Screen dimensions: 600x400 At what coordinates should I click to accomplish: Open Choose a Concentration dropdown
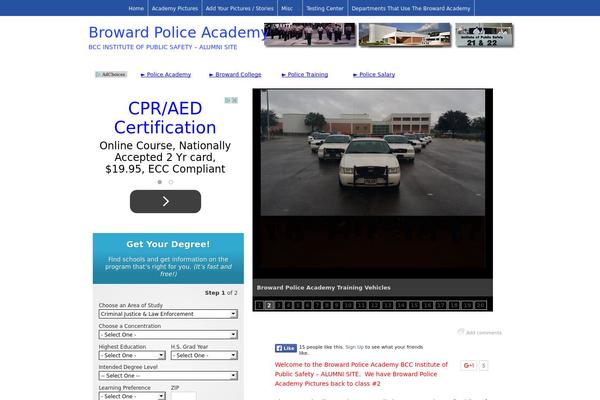(x=168, y=335)
